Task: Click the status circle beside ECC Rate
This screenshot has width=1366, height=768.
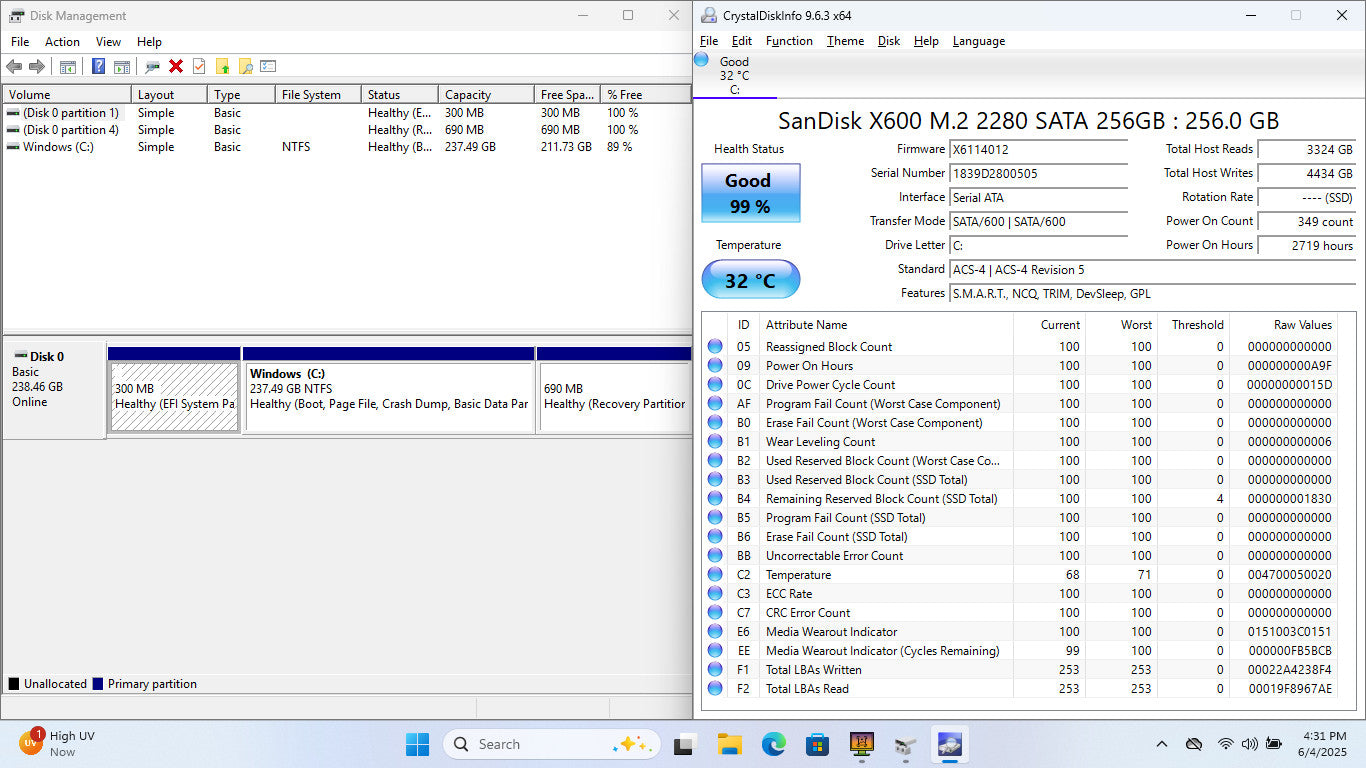Action: pyautogui.click(x=715, y=593)
